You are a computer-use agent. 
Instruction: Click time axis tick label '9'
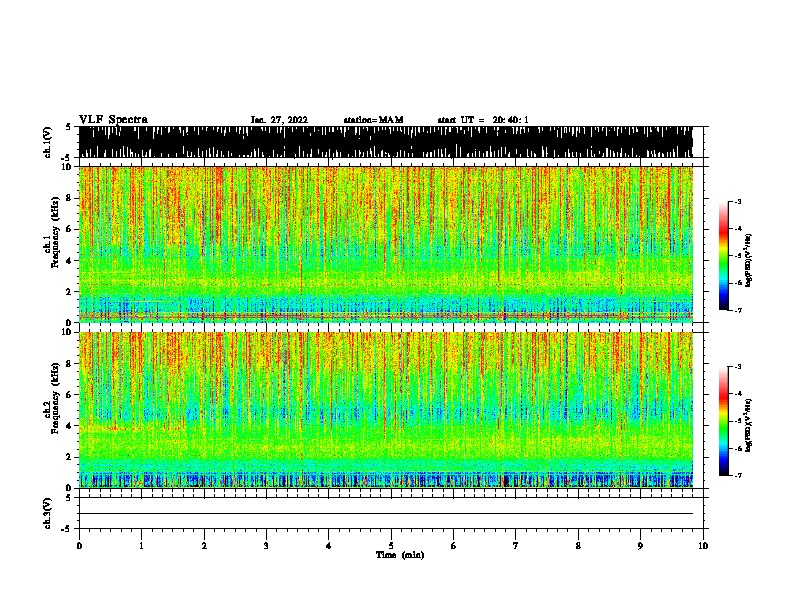640,546
